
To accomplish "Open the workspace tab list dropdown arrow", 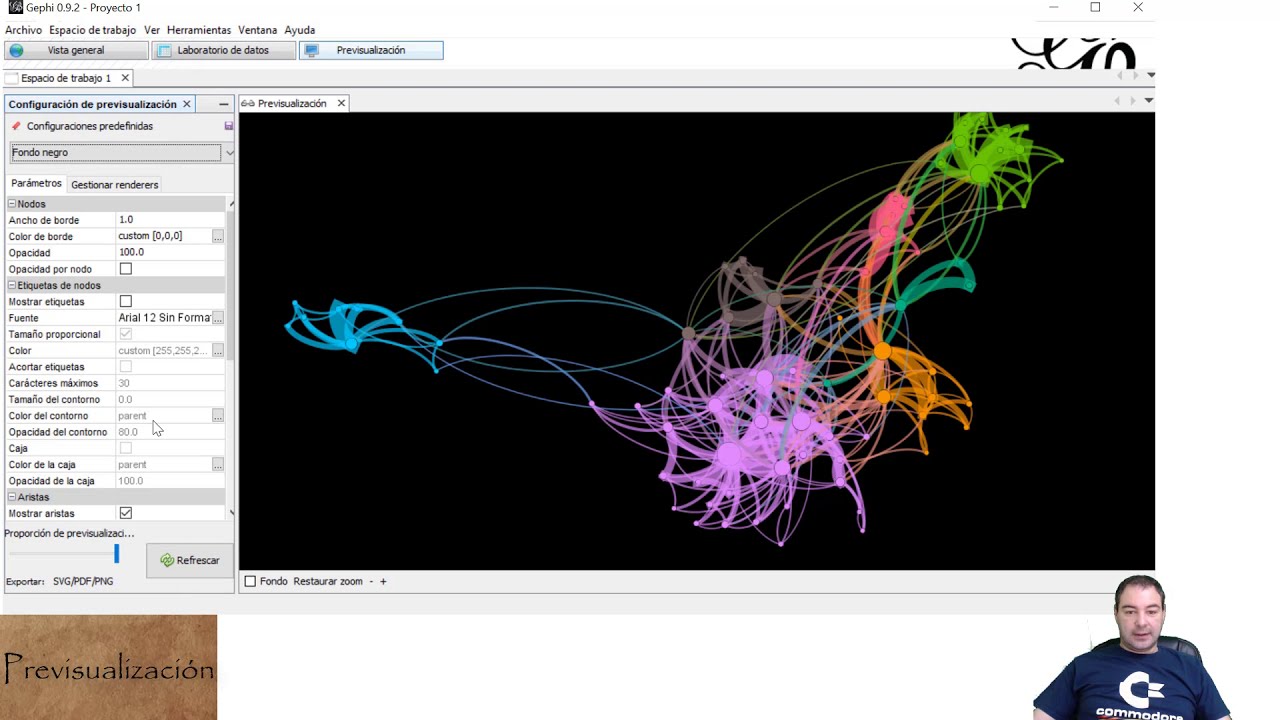I will tap(1151, 75).
